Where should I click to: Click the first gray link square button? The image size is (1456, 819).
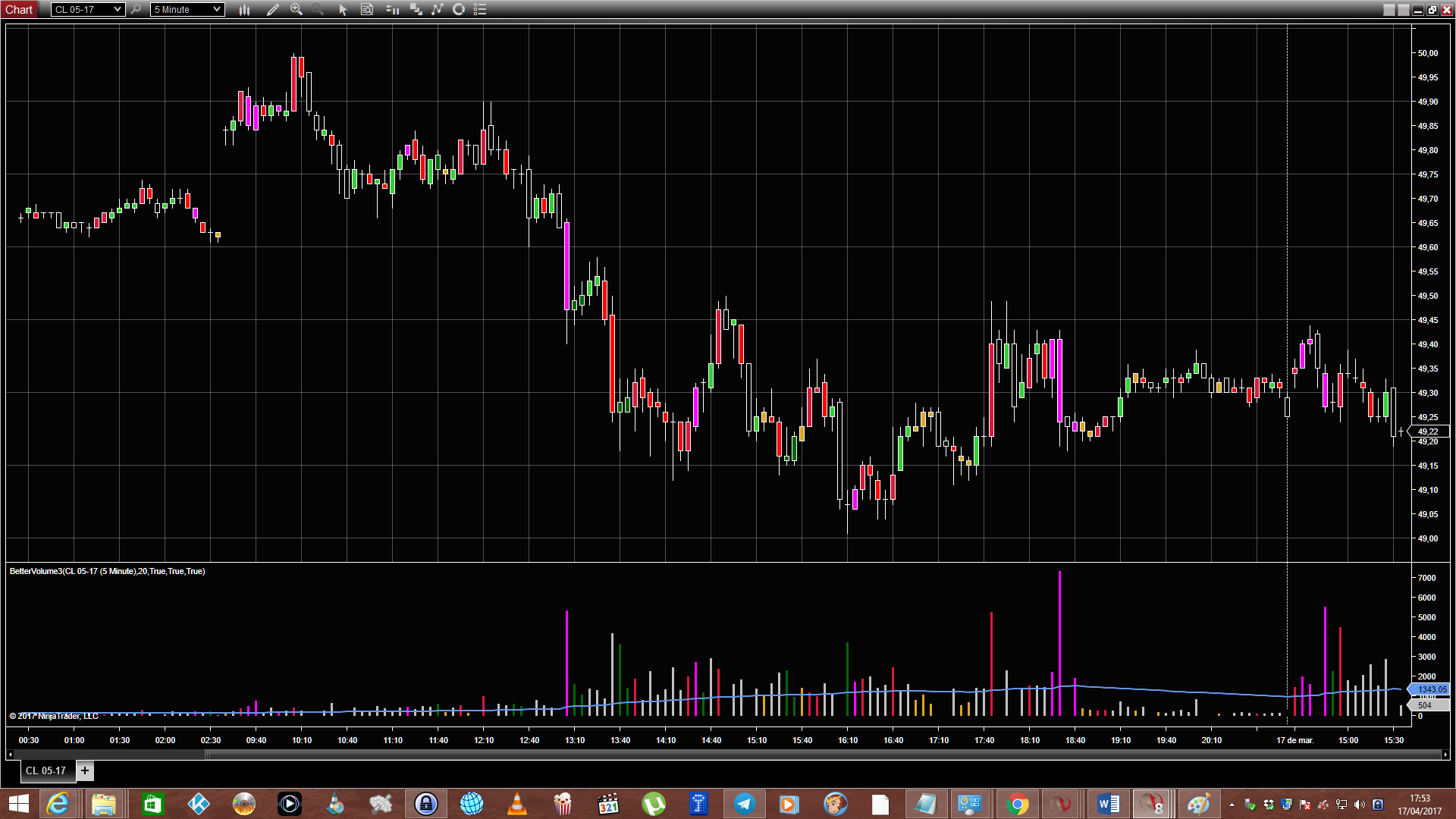coord(1389,10)
